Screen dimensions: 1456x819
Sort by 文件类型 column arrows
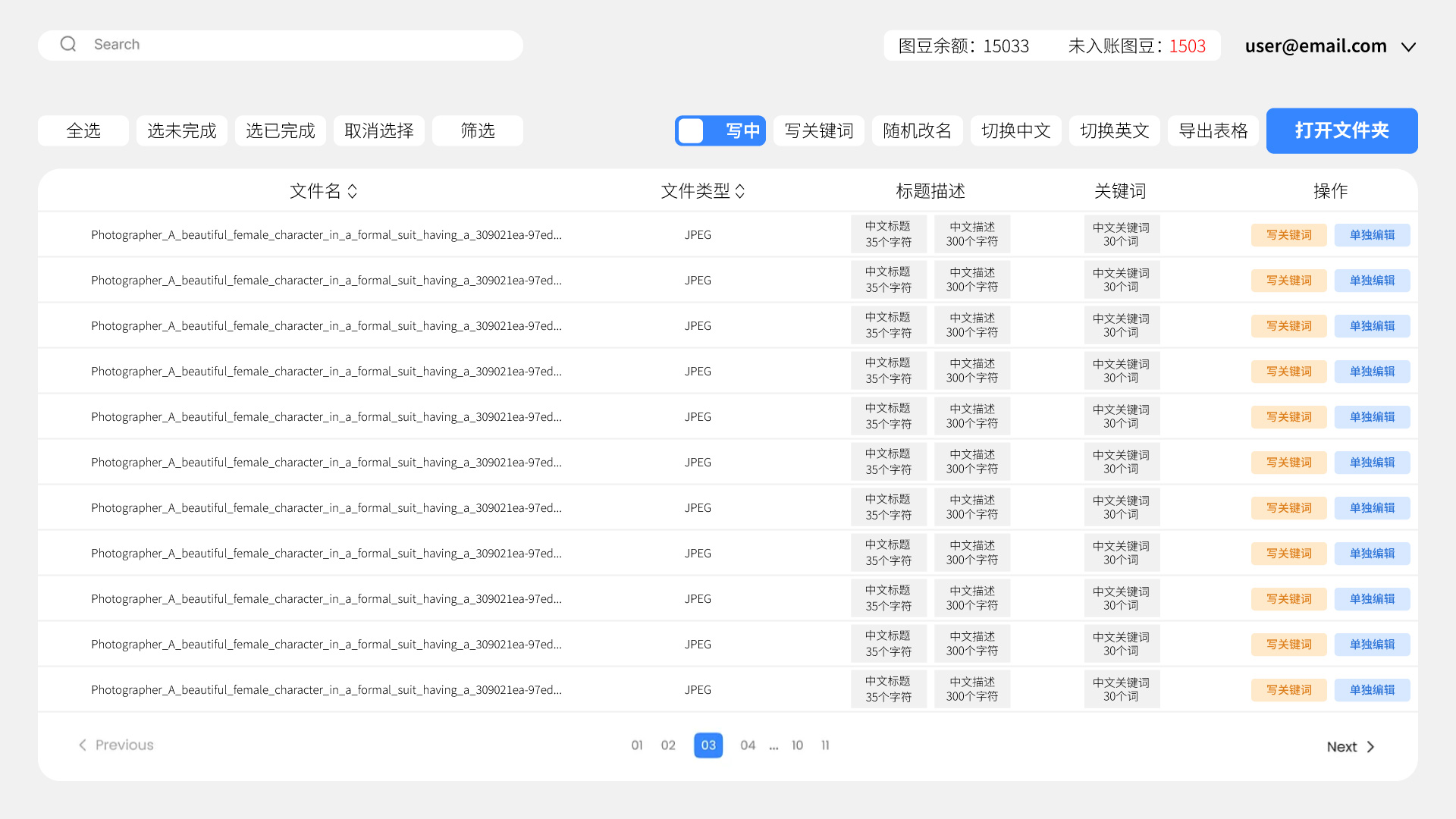740,191
